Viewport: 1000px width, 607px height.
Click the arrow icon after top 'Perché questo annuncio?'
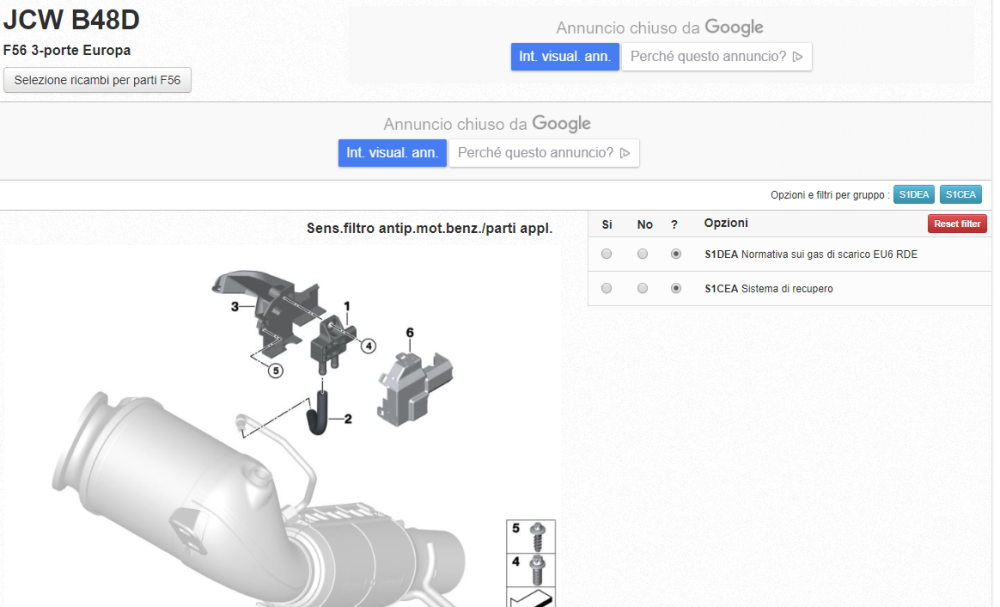coord(797,57)
